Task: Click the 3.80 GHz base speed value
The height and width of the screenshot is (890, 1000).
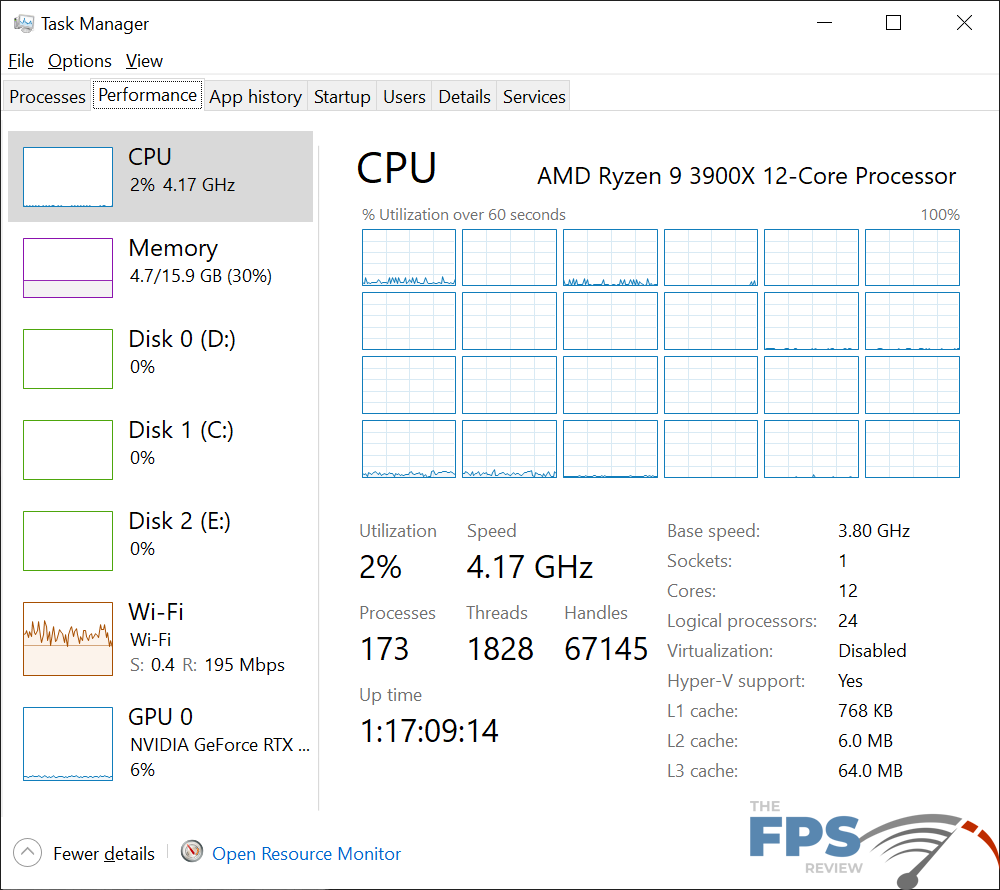Action: (874, 531)
